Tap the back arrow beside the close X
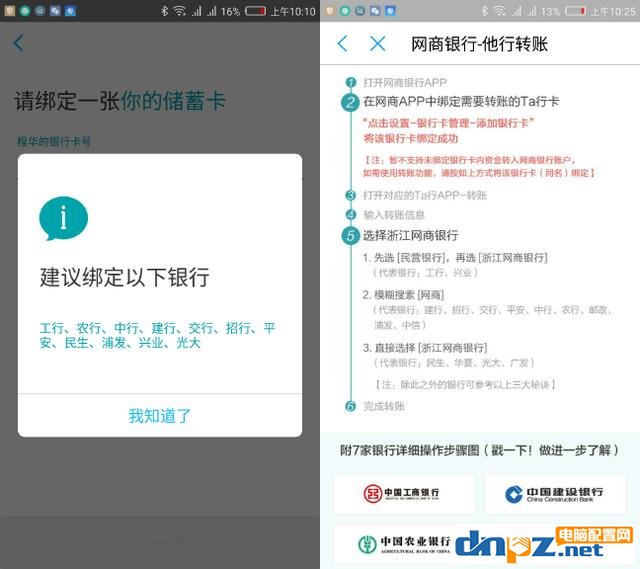Viewport: 640px width, 569px height. click(x=343, y=43)
